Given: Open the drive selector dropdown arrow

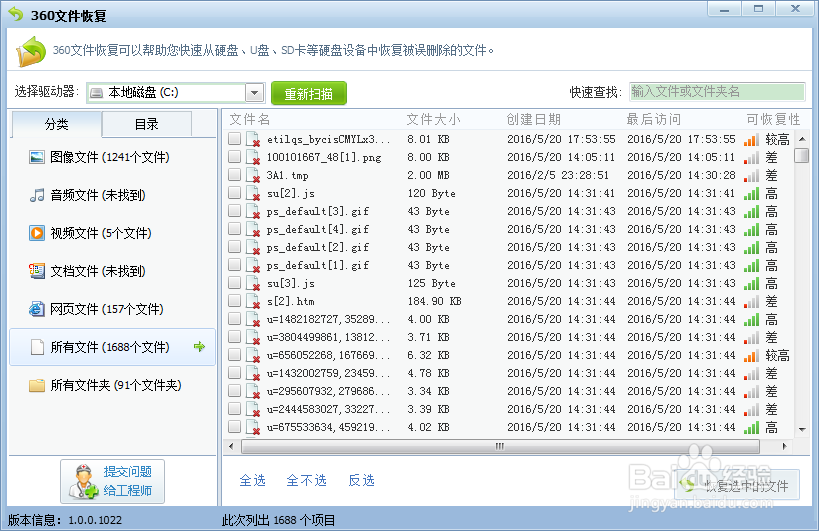Looking at the screenshot, I should click(254, 93).
